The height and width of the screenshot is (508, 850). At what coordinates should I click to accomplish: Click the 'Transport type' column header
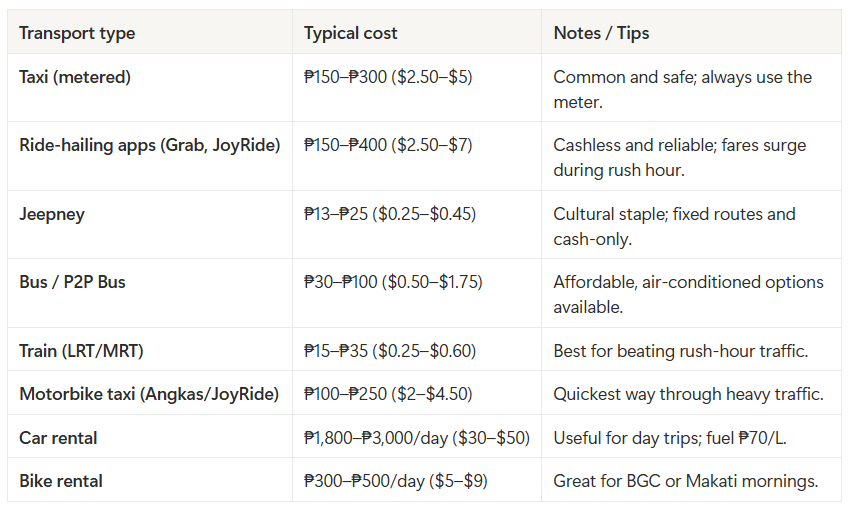pos(77,33)
